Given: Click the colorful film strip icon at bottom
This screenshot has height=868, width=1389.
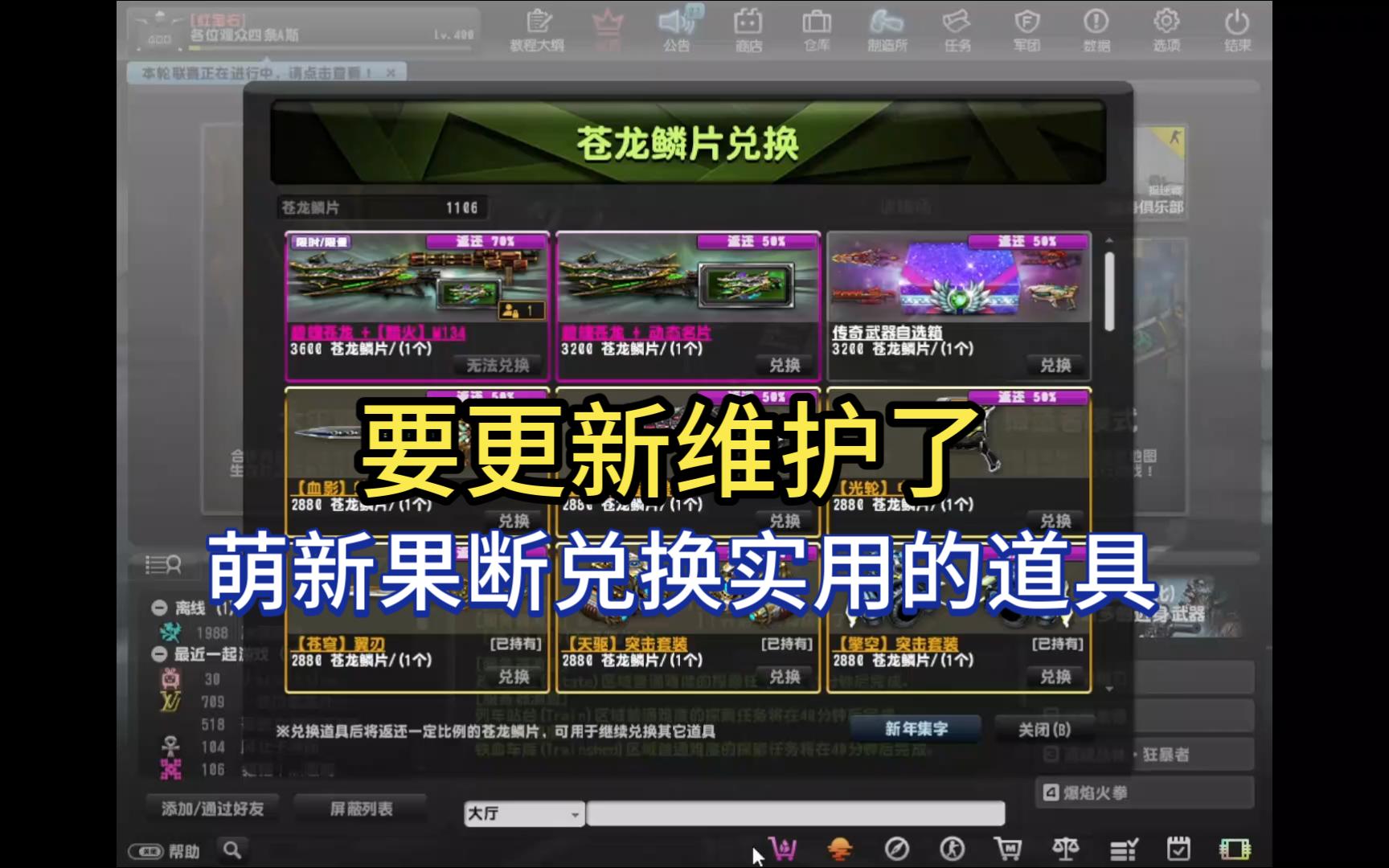Looking at the screenshot, I should coord(1235,849).
